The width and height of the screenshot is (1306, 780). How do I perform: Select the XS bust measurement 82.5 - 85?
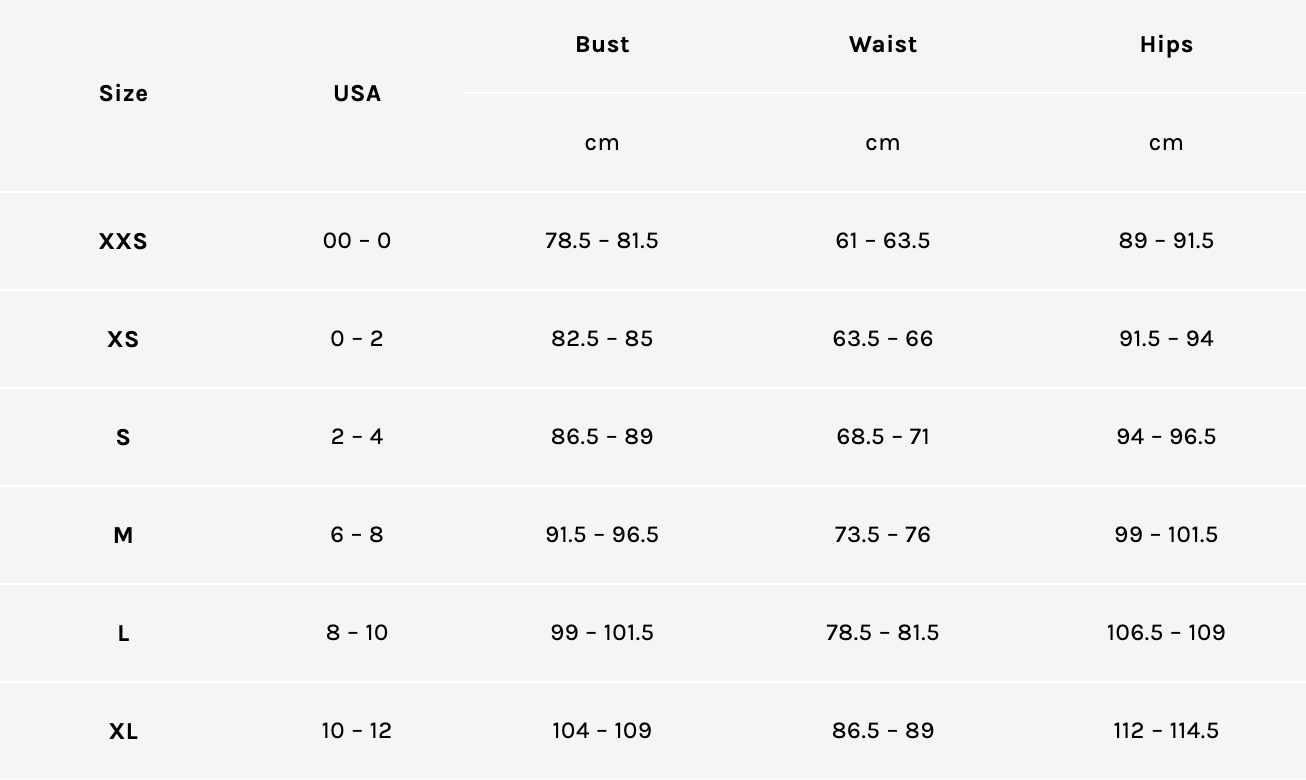[x=602, y=339]
